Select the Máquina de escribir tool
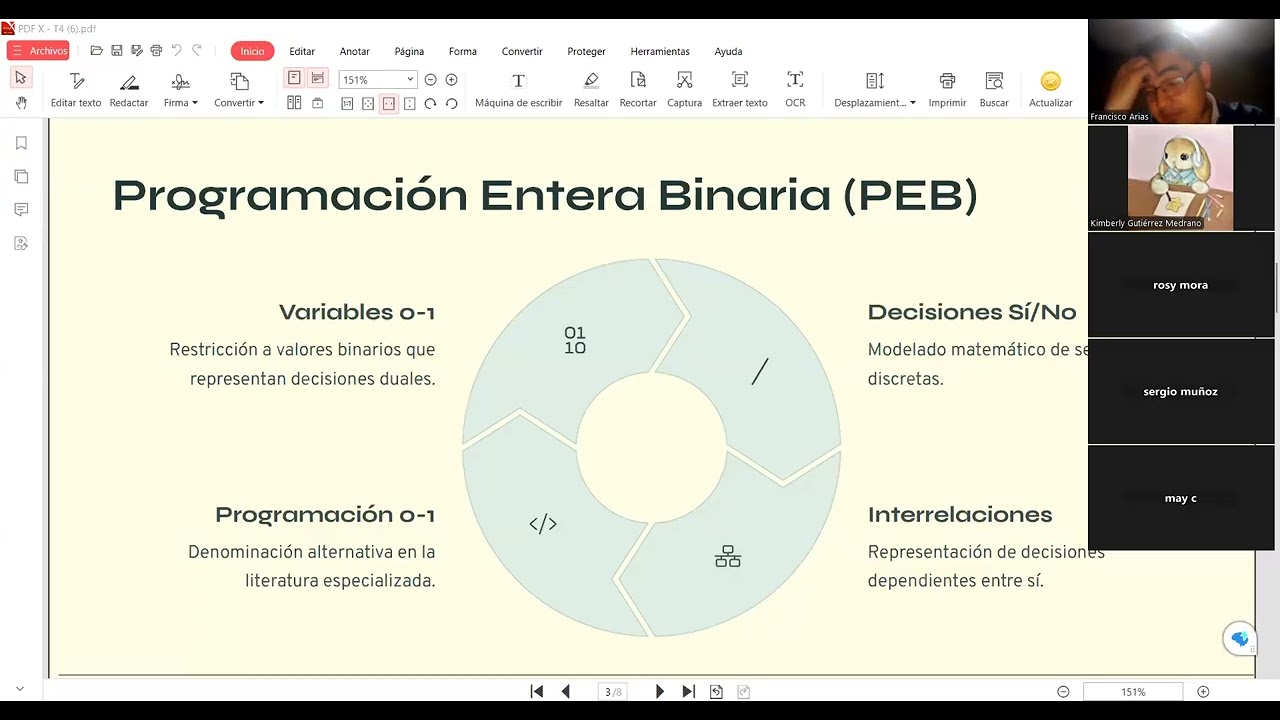1280x720 pixels. 518,90
